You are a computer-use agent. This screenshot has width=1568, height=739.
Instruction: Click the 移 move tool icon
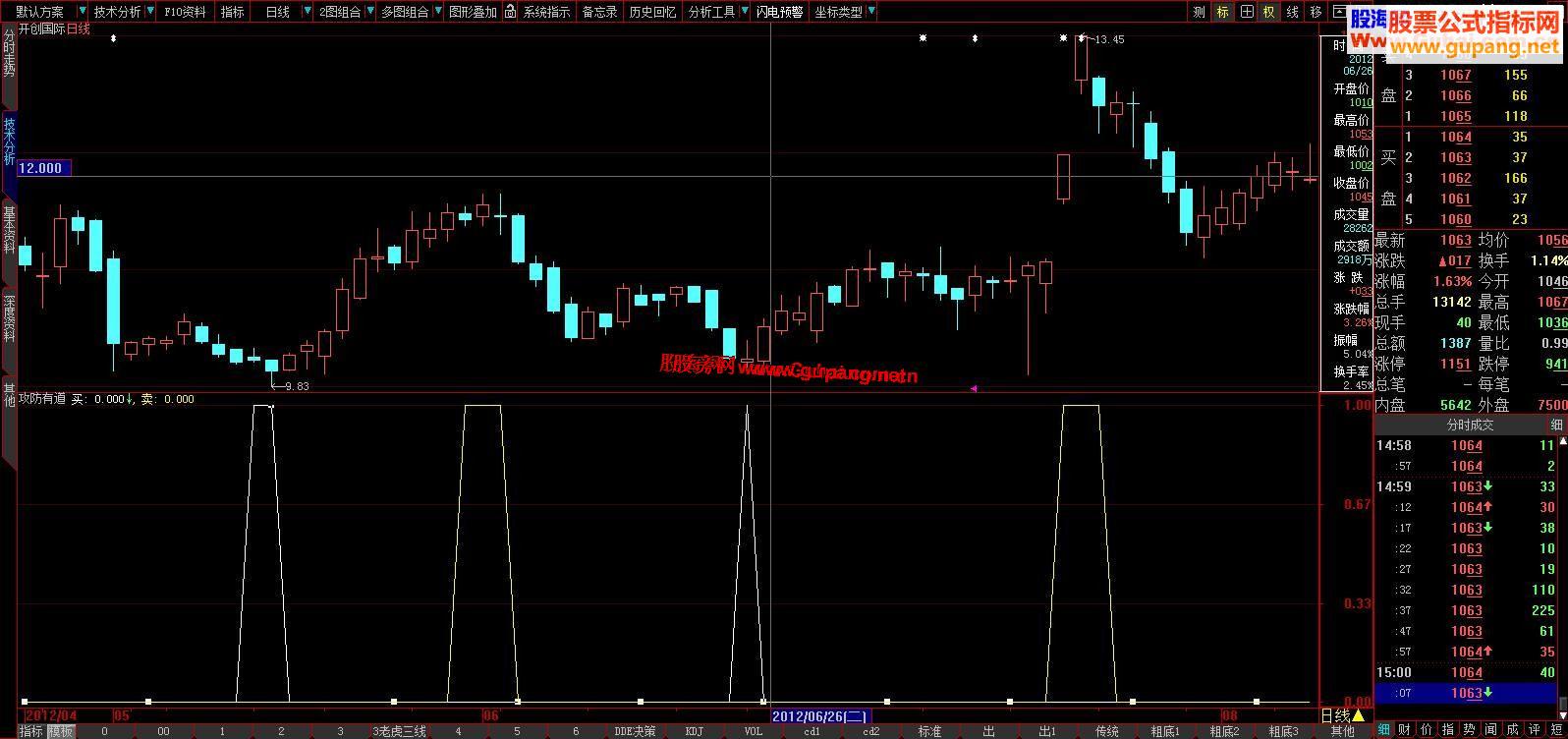1316,12
